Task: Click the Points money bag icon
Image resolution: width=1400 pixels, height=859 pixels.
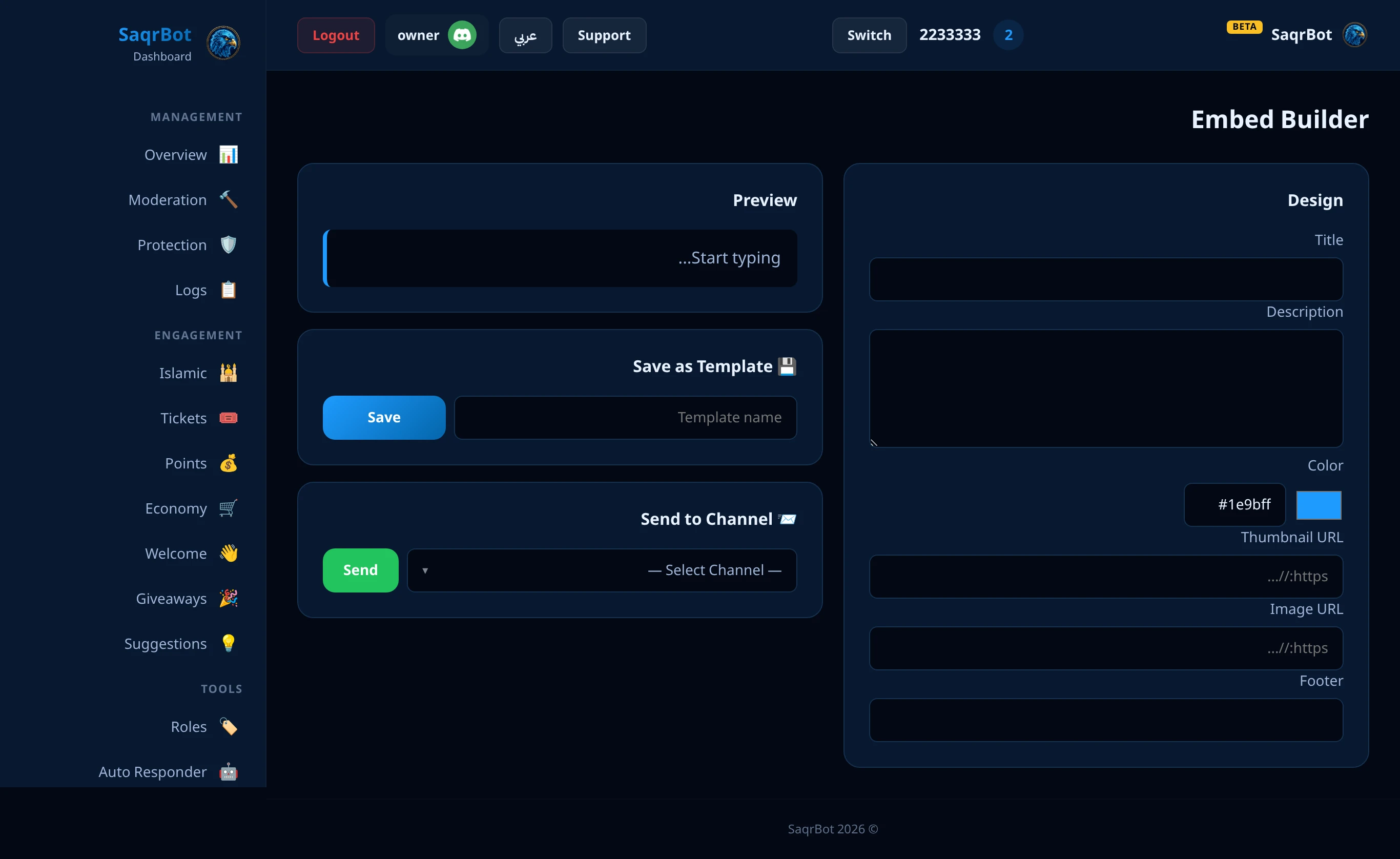Action: point(229,463)
